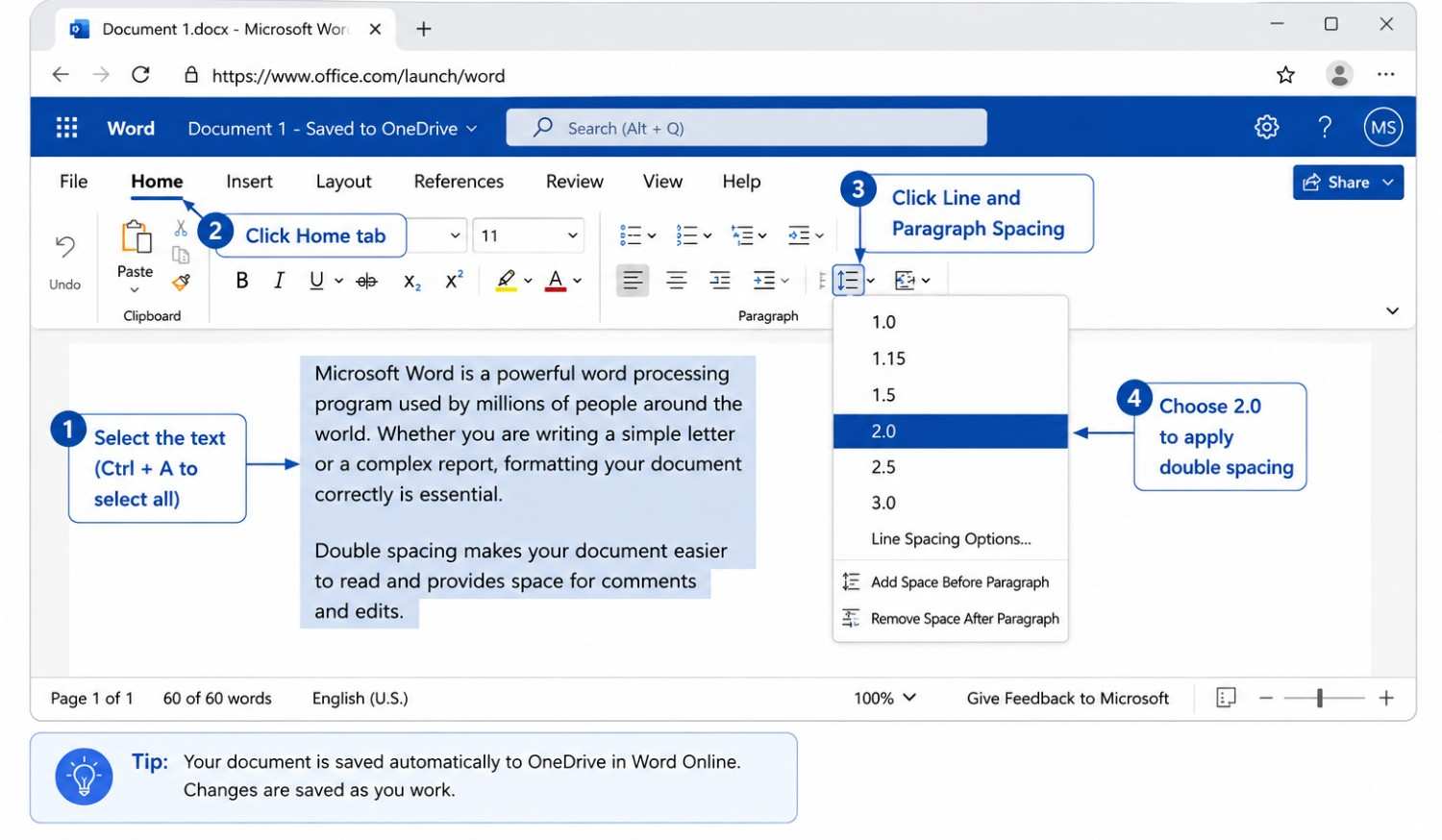Screen dimensions: 1442x840
Task: Open the font name dropdown arrow
Action: pyautogui.click(x=456, y=235)
